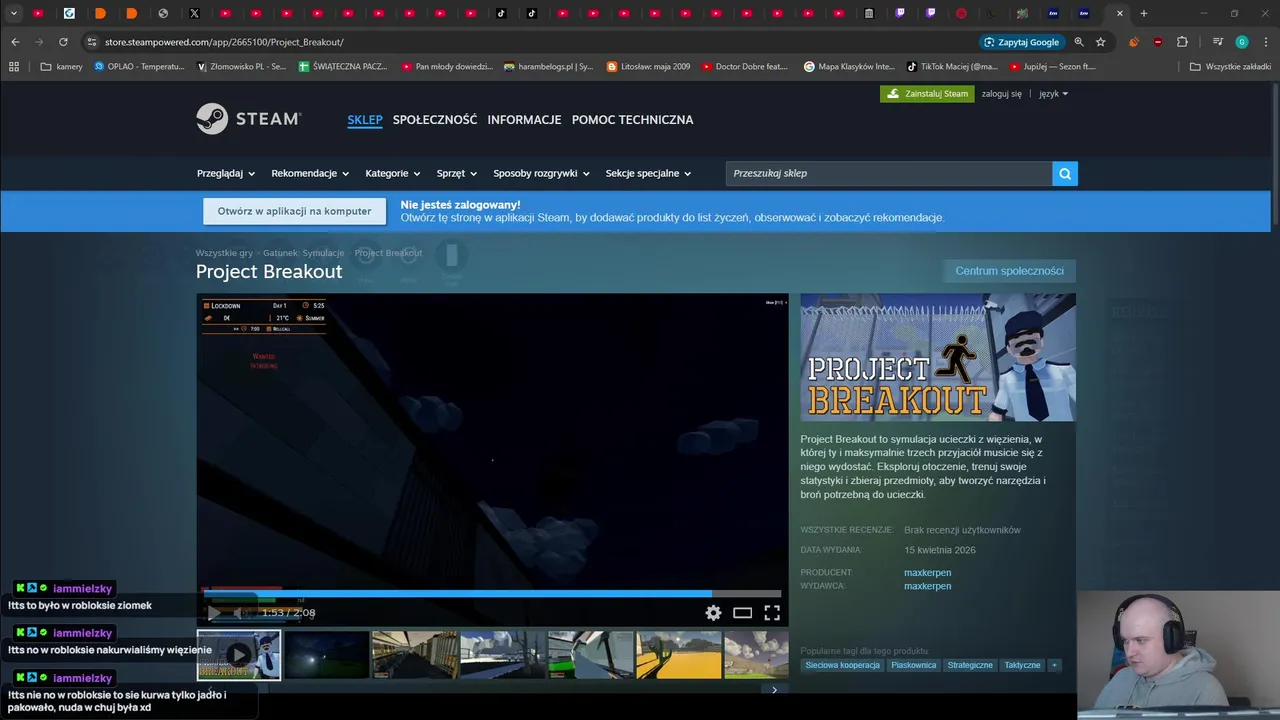The image size is (1280, 720).
Task: Open video settings gear icon
Action: pos(713,613)
